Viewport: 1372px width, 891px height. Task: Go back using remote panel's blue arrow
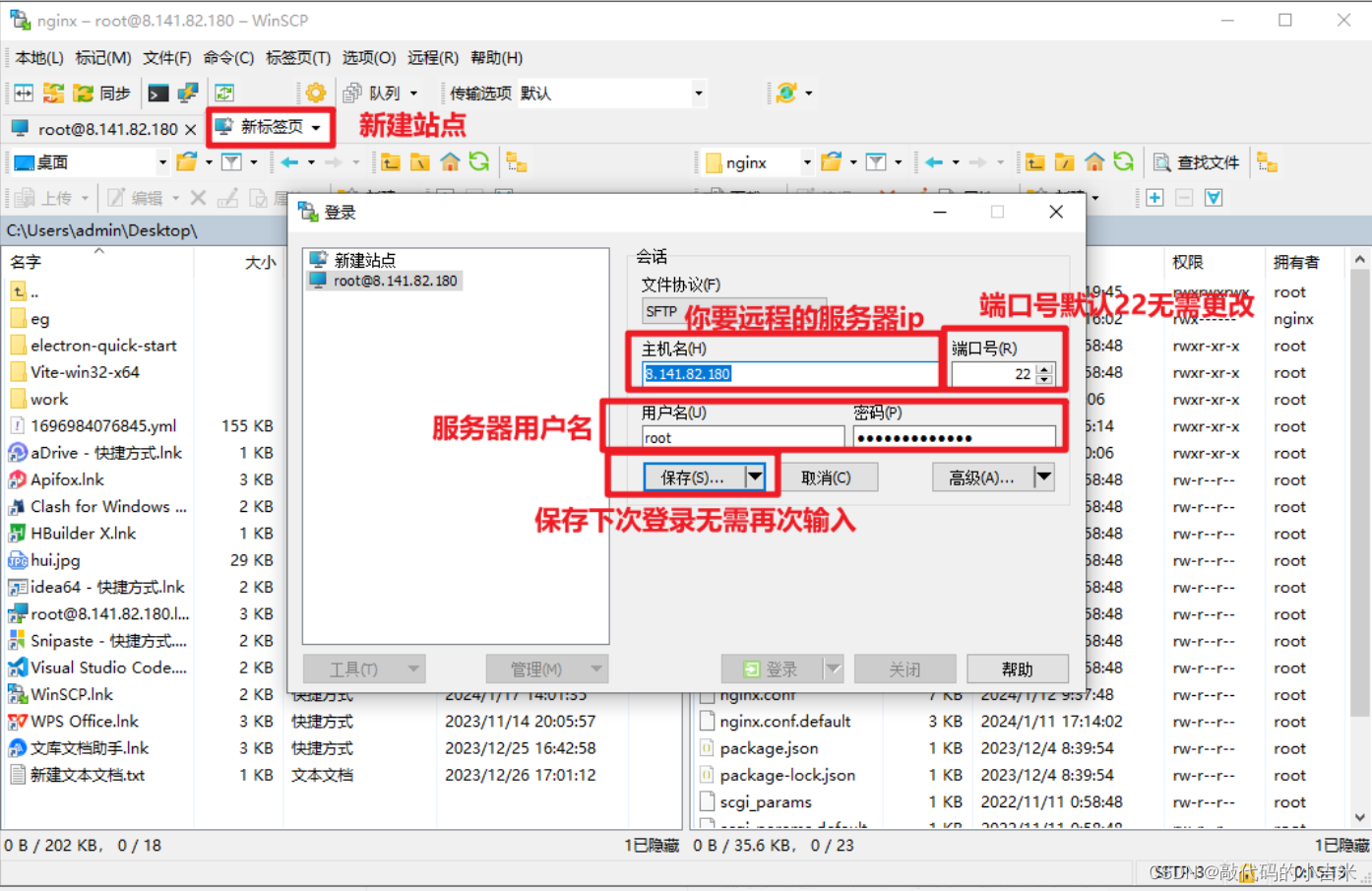(x=934, y=162)
